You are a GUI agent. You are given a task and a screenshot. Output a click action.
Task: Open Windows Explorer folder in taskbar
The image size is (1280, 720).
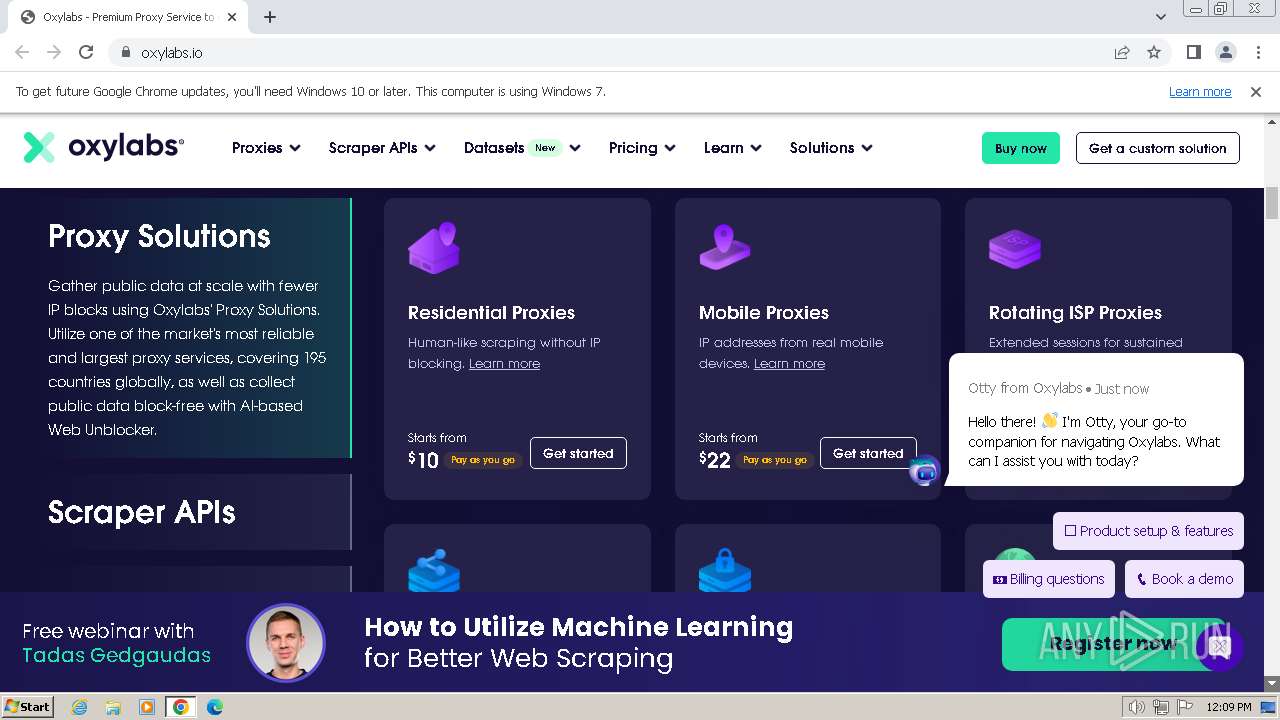[113, 707]
